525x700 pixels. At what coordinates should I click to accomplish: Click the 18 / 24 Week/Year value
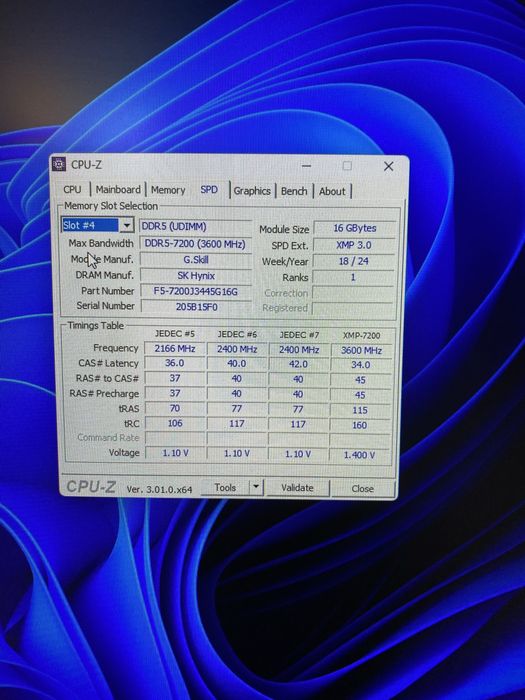[x=354, y=261]
